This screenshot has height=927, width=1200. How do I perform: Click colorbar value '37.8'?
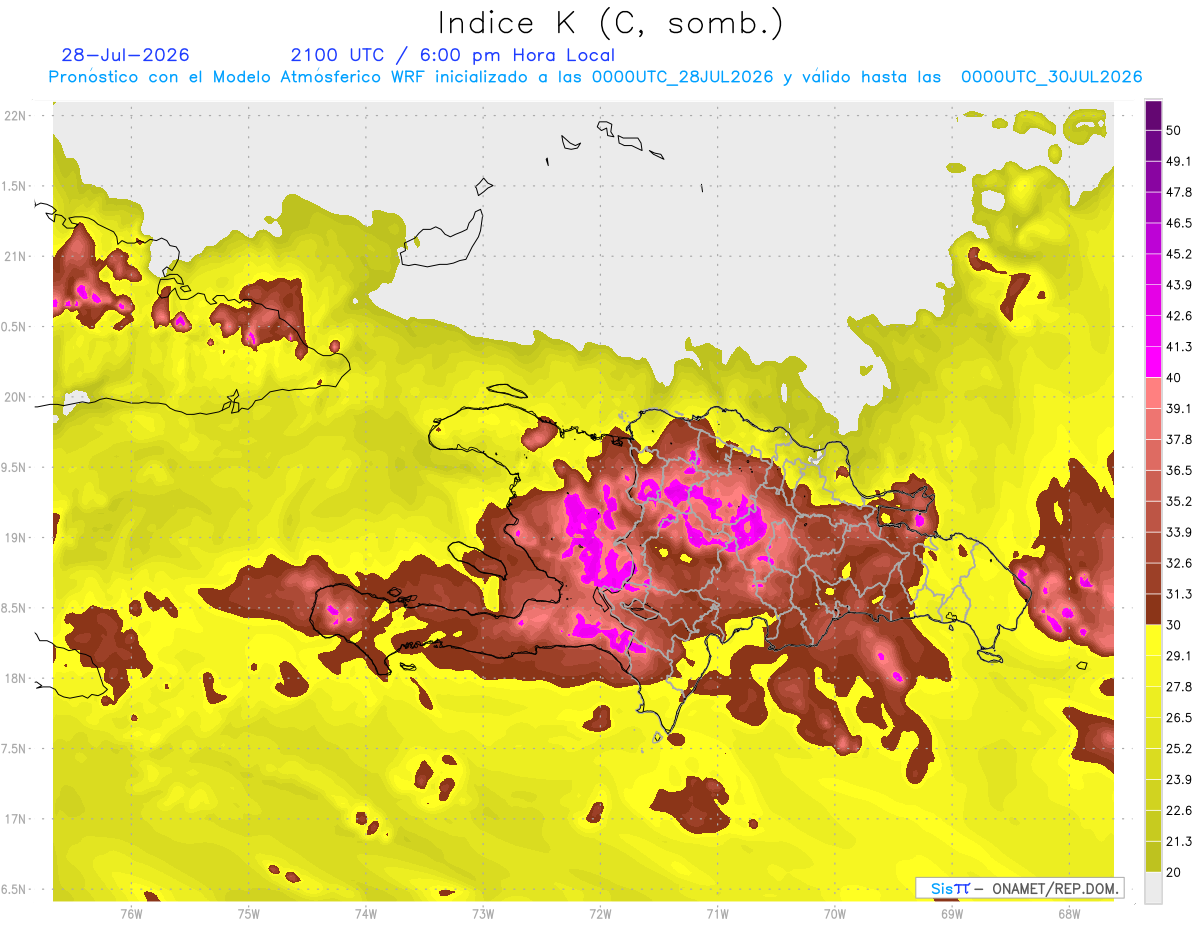pos(1179,439)
